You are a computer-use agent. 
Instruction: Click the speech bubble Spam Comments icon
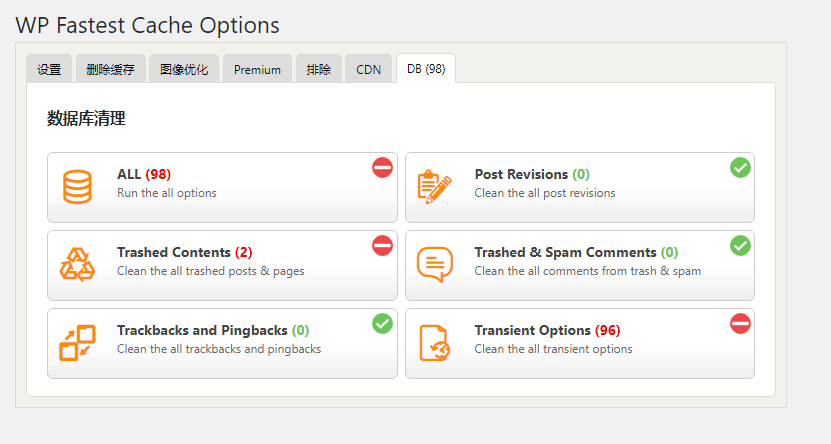[435, 264]
